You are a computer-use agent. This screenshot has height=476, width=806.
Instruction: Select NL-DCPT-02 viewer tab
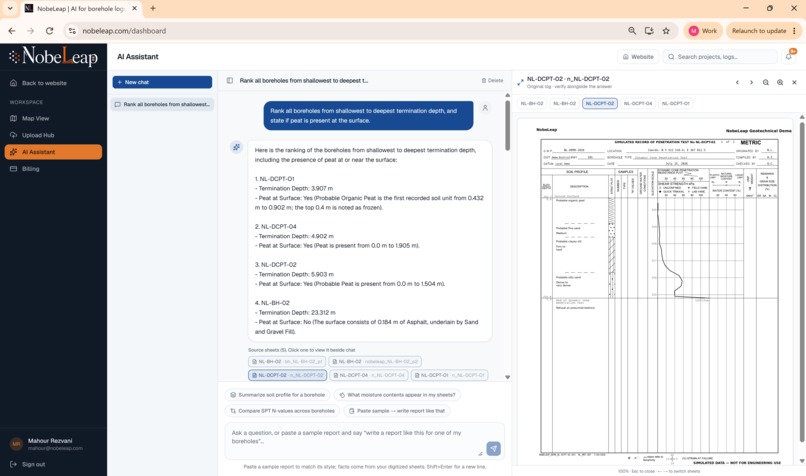[x=600, y=103]
